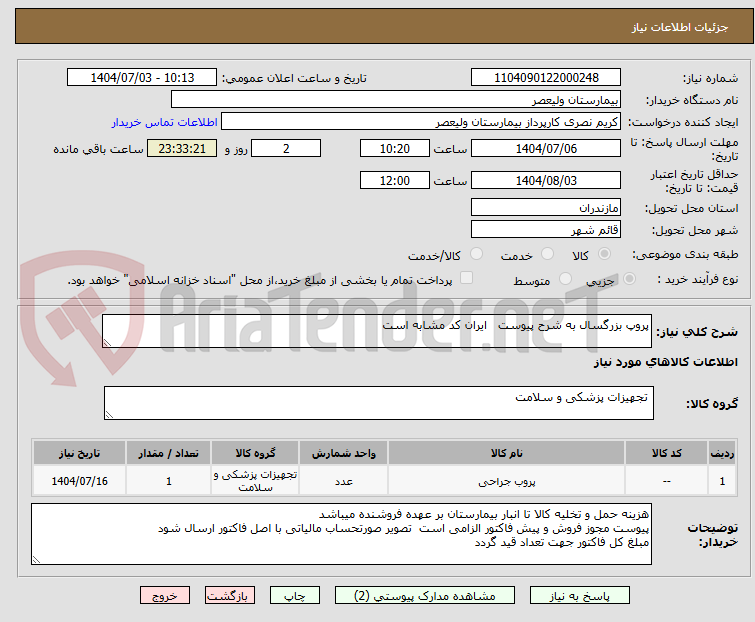The width and height of the screenshot is (755, 622).
Task: Click the بازگشت back button
Action: (x=229, y=596)
